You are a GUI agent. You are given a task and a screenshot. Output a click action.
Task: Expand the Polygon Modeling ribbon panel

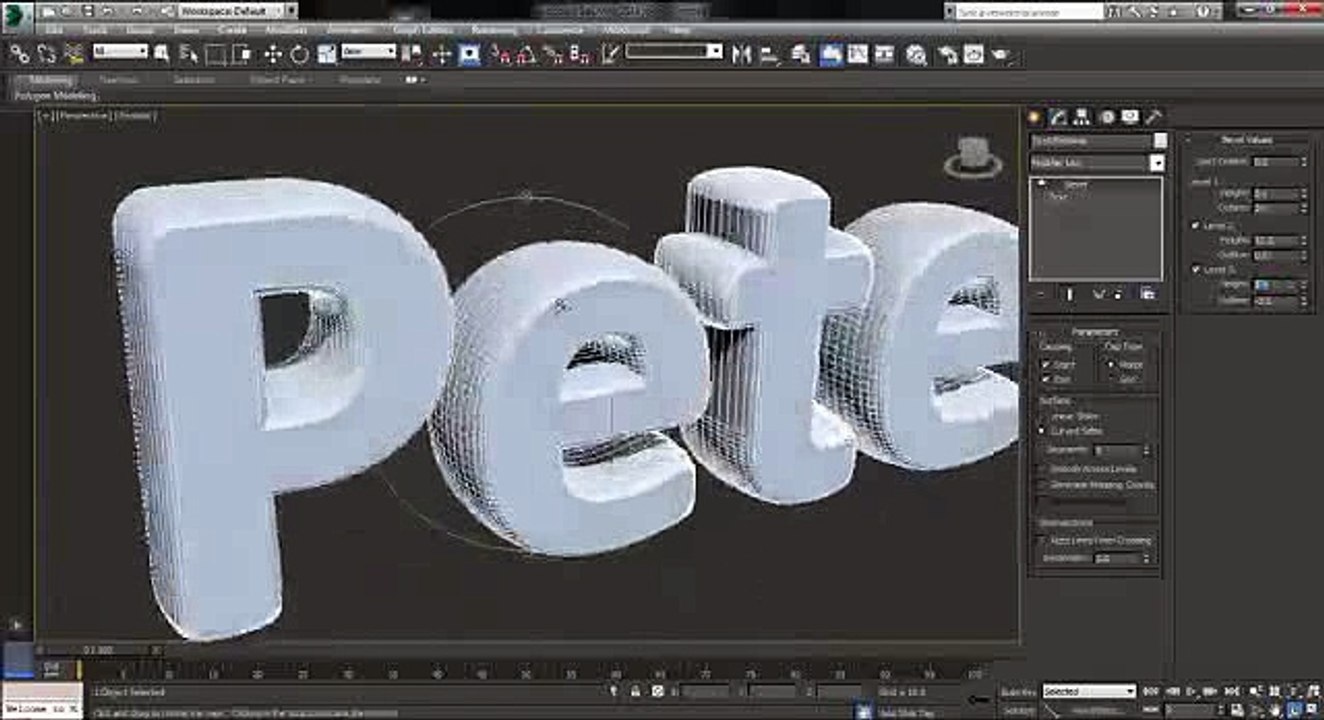pyautogui.click(x=56, y=96)
